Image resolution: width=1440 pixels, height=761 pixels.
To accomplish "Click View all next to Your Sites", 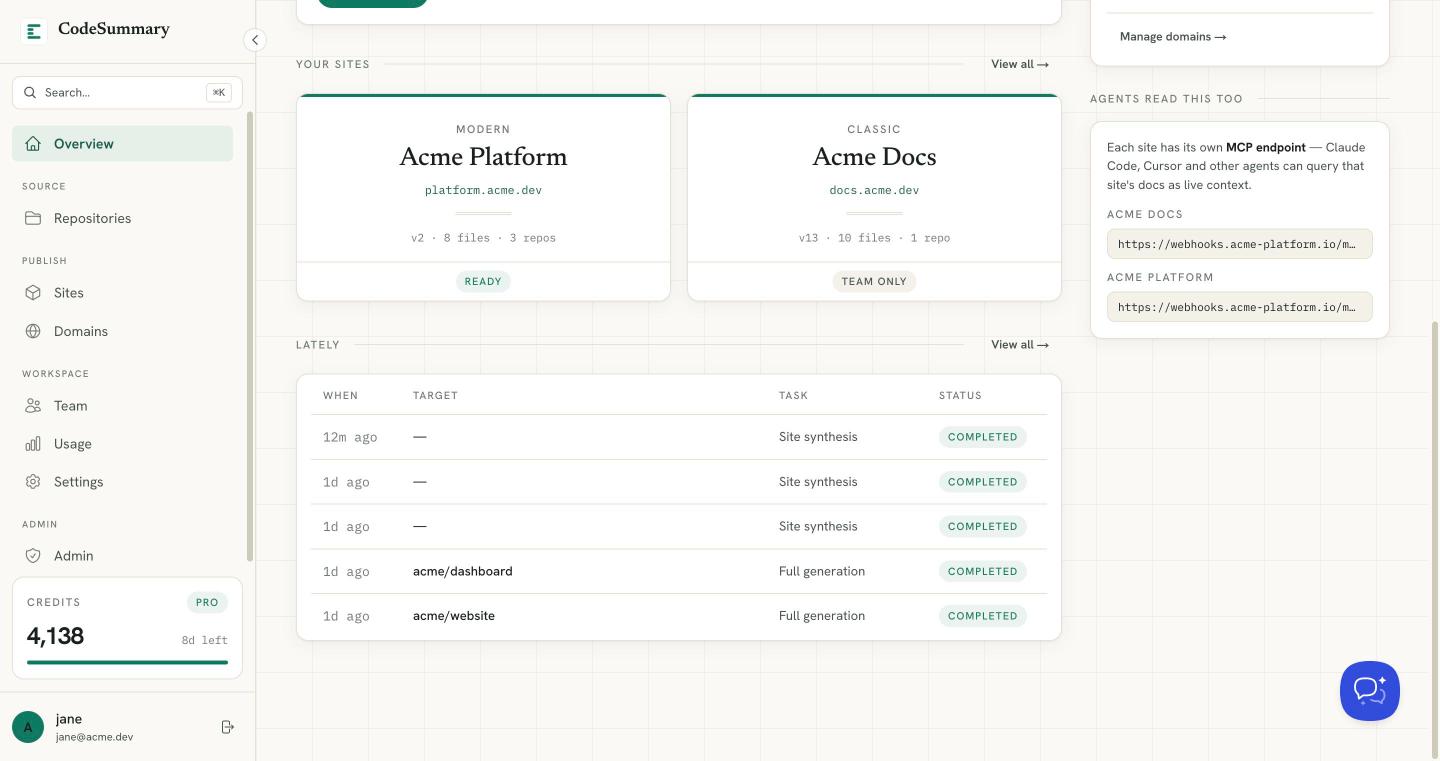I will tap(1020, 64).
